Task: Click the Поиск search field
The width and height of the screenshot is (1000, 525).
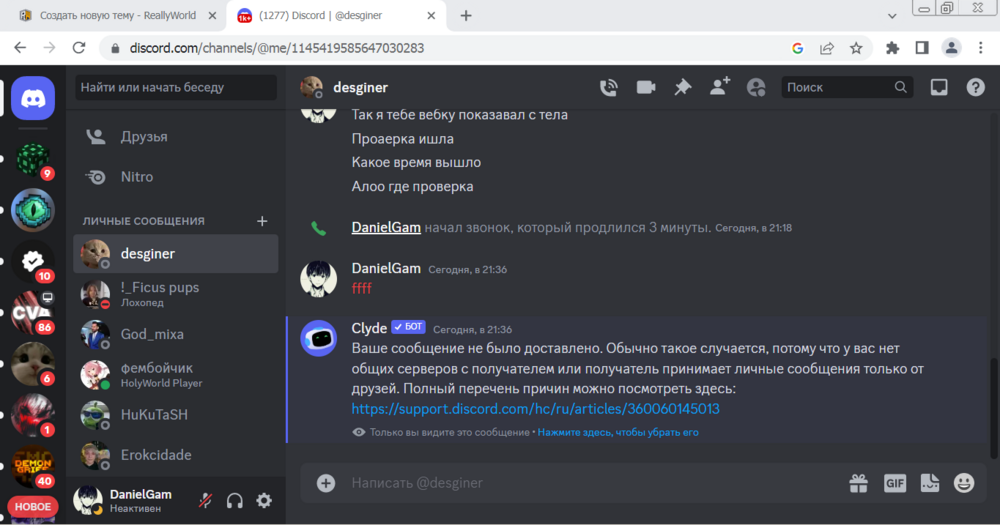Action: tap(847, 87)
